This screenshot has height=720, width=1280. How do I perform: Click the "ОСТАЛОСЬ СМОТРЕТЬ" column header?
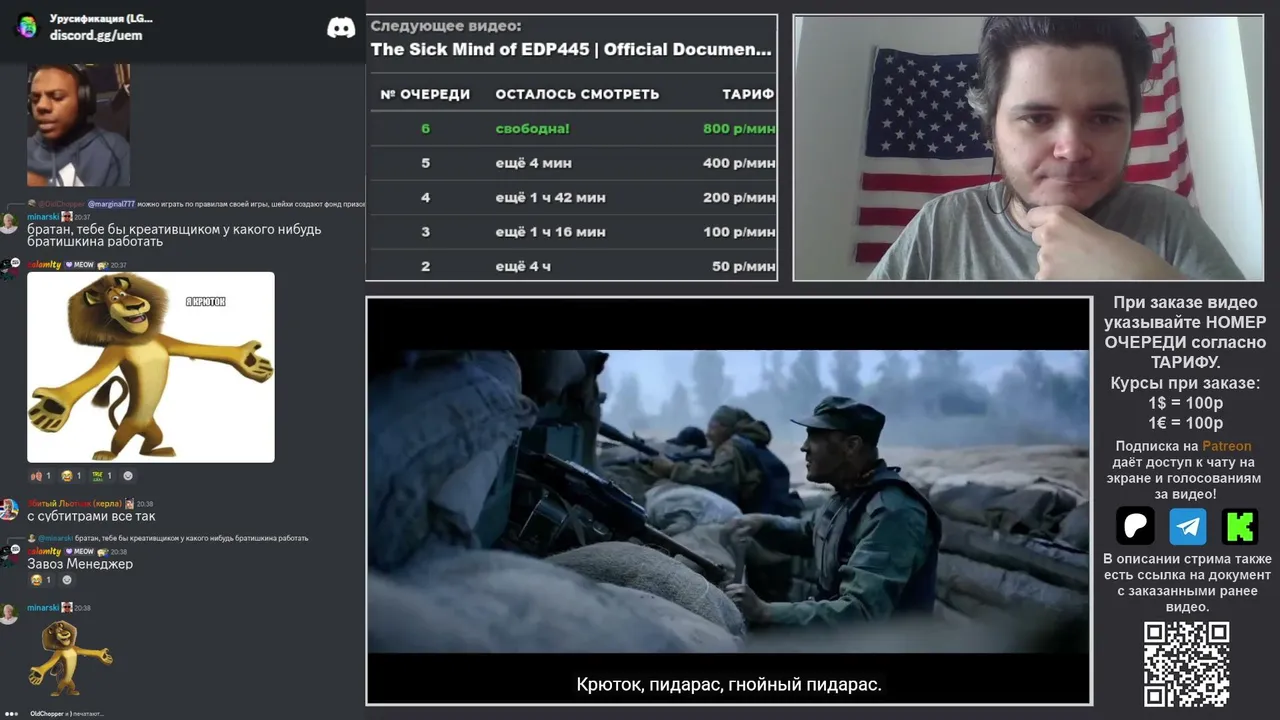click(577, 94)
